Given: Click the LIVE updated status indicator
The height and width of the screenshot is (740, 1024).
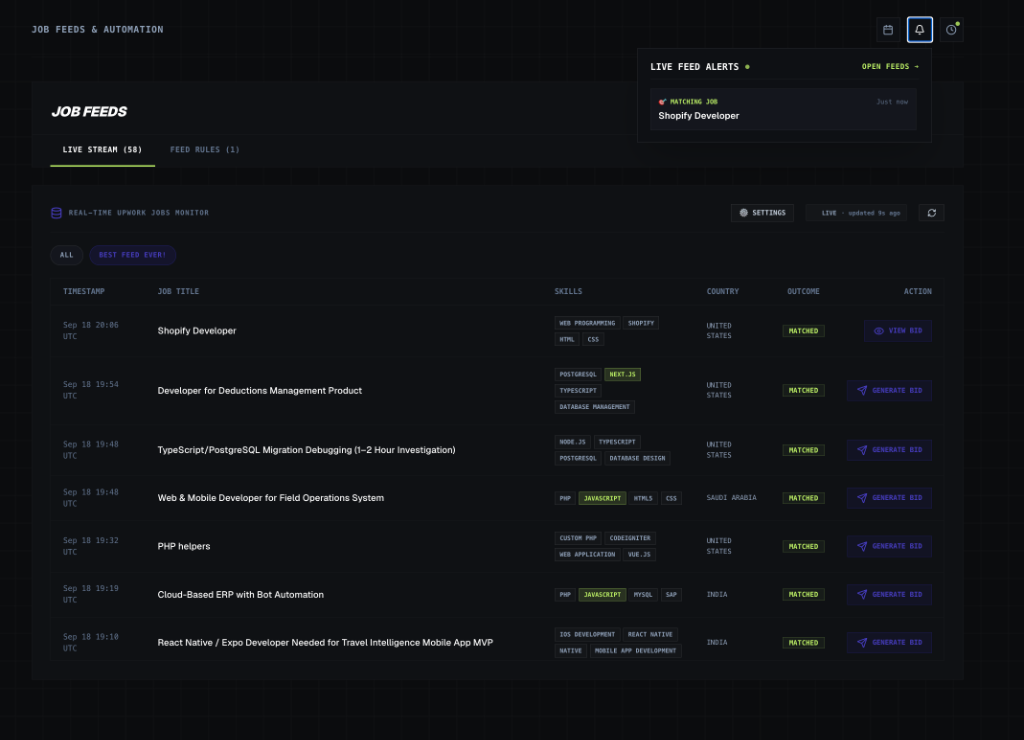Looking at the screenshot, I should point(856,213).
